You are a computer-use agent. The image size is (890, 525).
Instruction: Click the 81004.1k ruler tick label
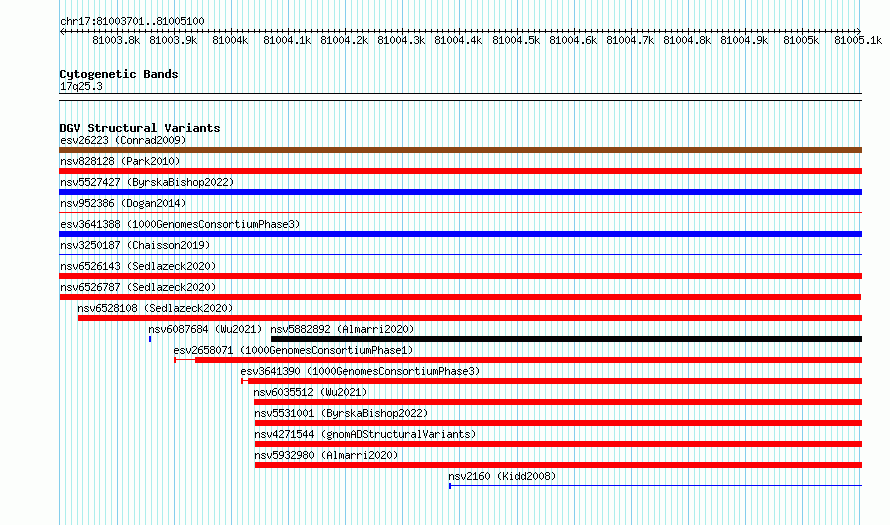287,40
